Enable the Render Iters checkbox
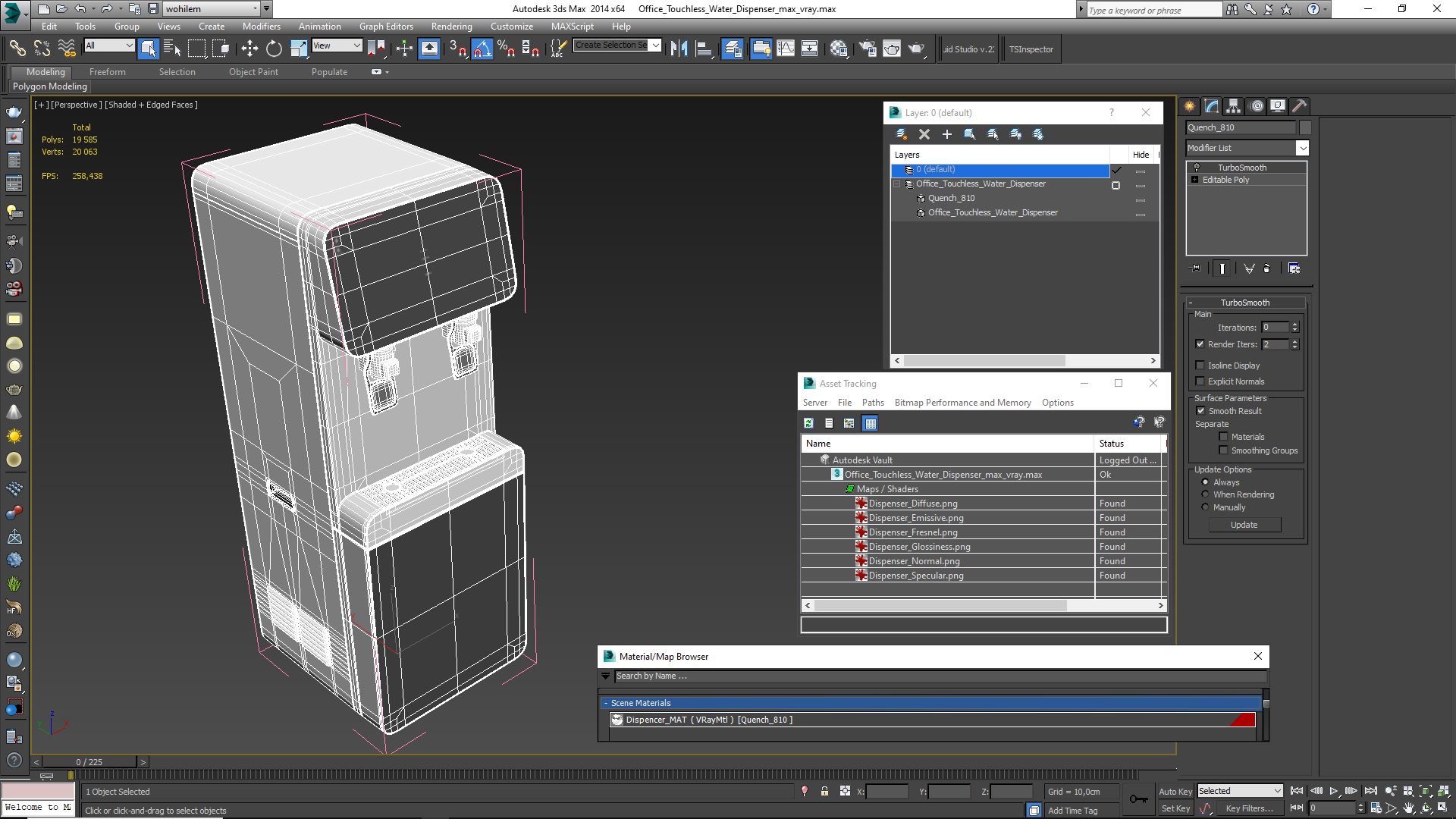Viewport: 1456px width, 819px height. (x=1200, y=344)
